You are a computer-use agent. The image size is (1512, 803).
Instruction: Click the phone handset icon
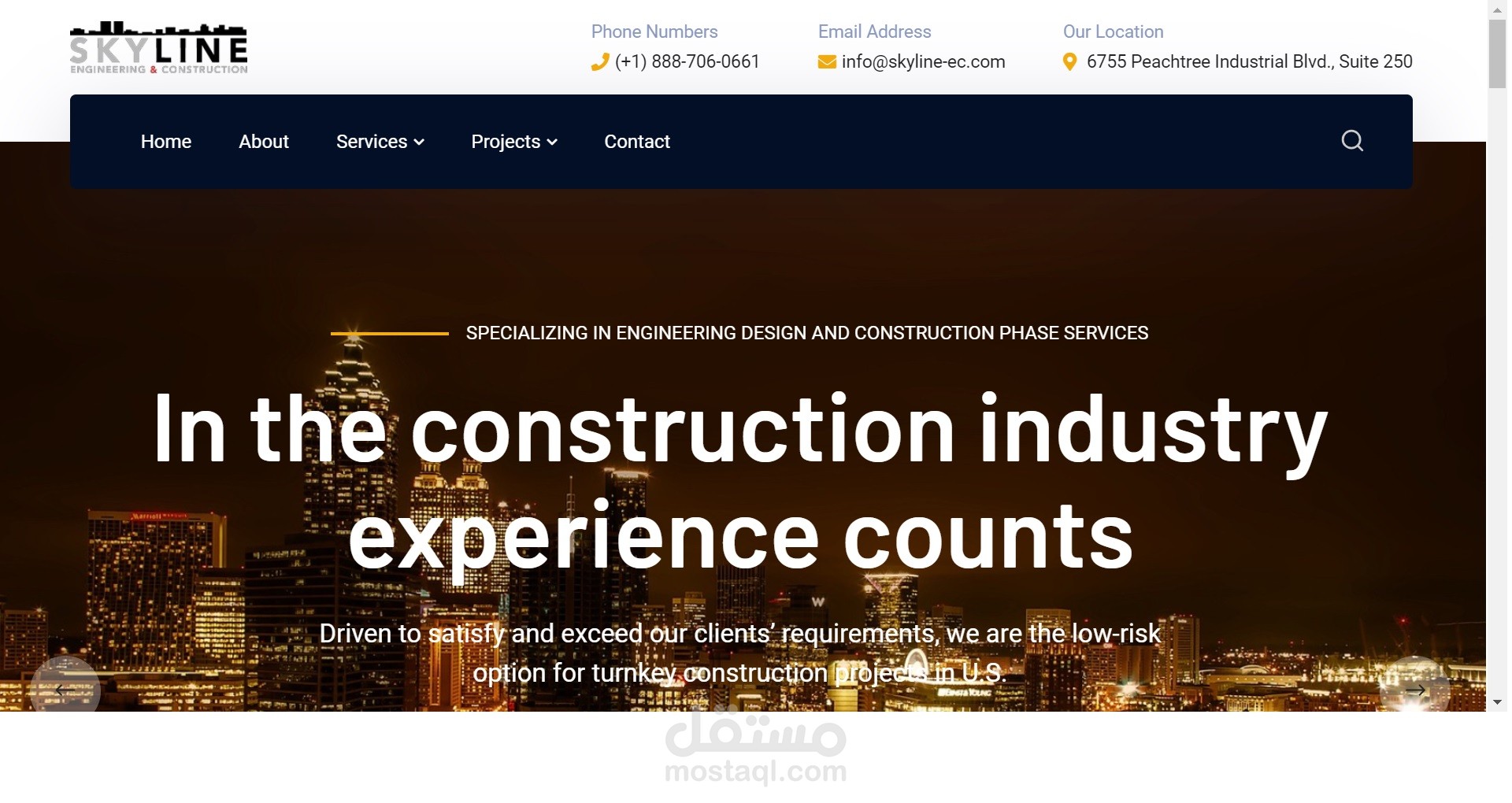pos(599,61)
